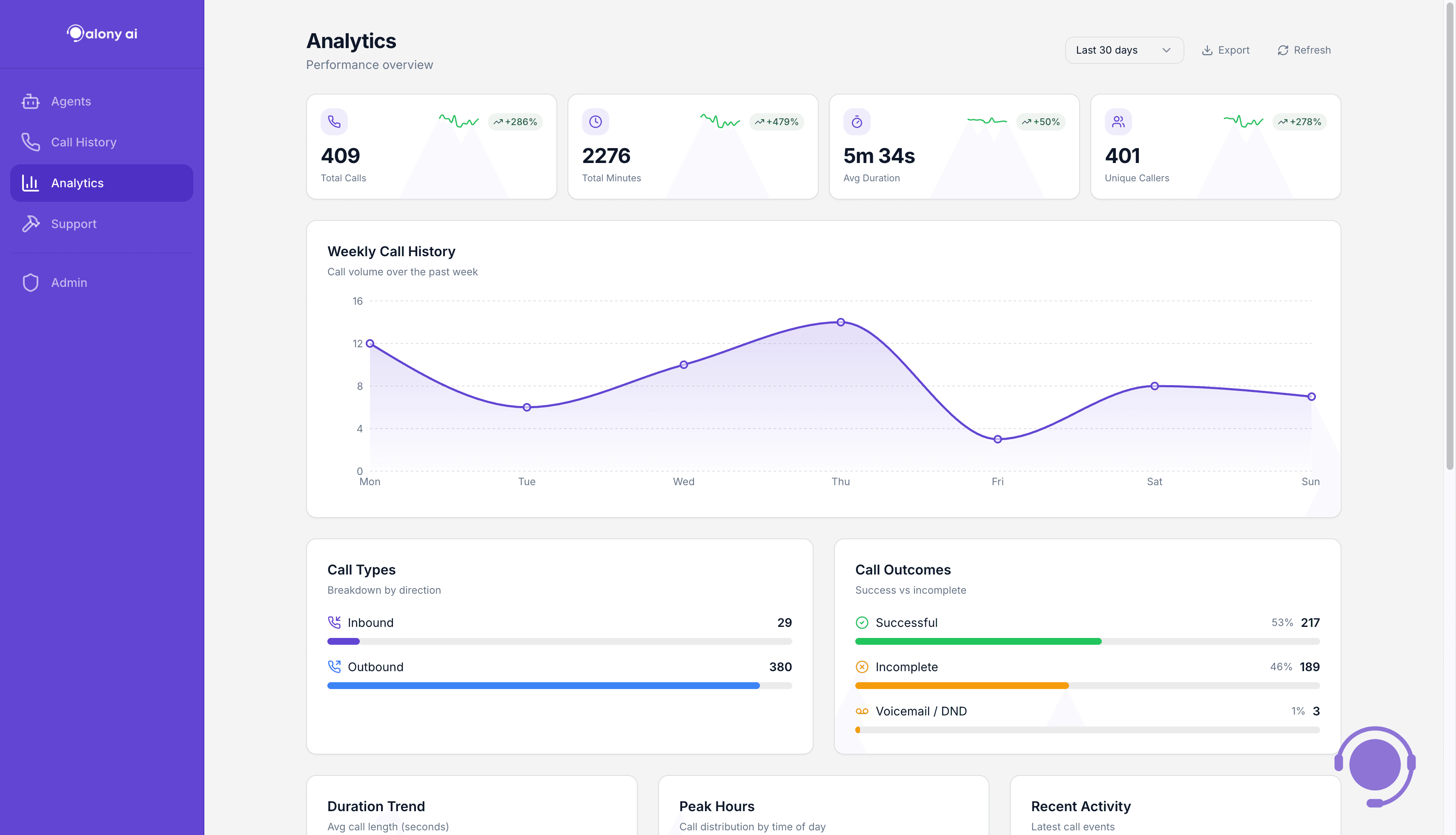The height and width of the screenshot is (835, 1456).
Task: Click the Analytics bar chart icon
Action: coord(30,183)
